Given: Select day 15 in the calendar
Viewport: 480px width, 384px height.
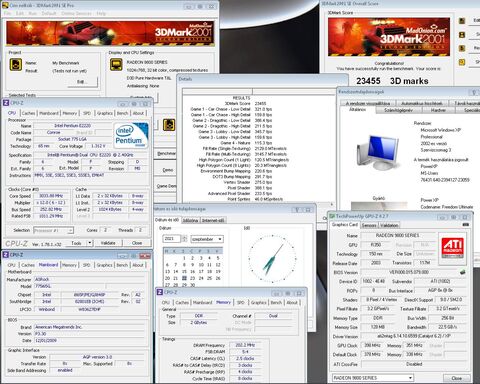Looking at the screenshot, I should 184,271.
